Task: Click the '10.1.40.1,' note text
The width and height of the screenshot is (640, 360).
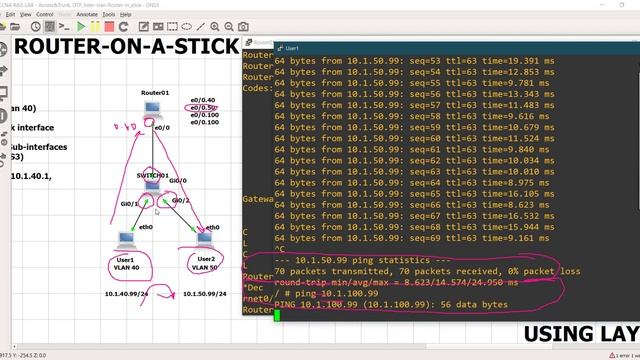Action: (x=31, y=176)
